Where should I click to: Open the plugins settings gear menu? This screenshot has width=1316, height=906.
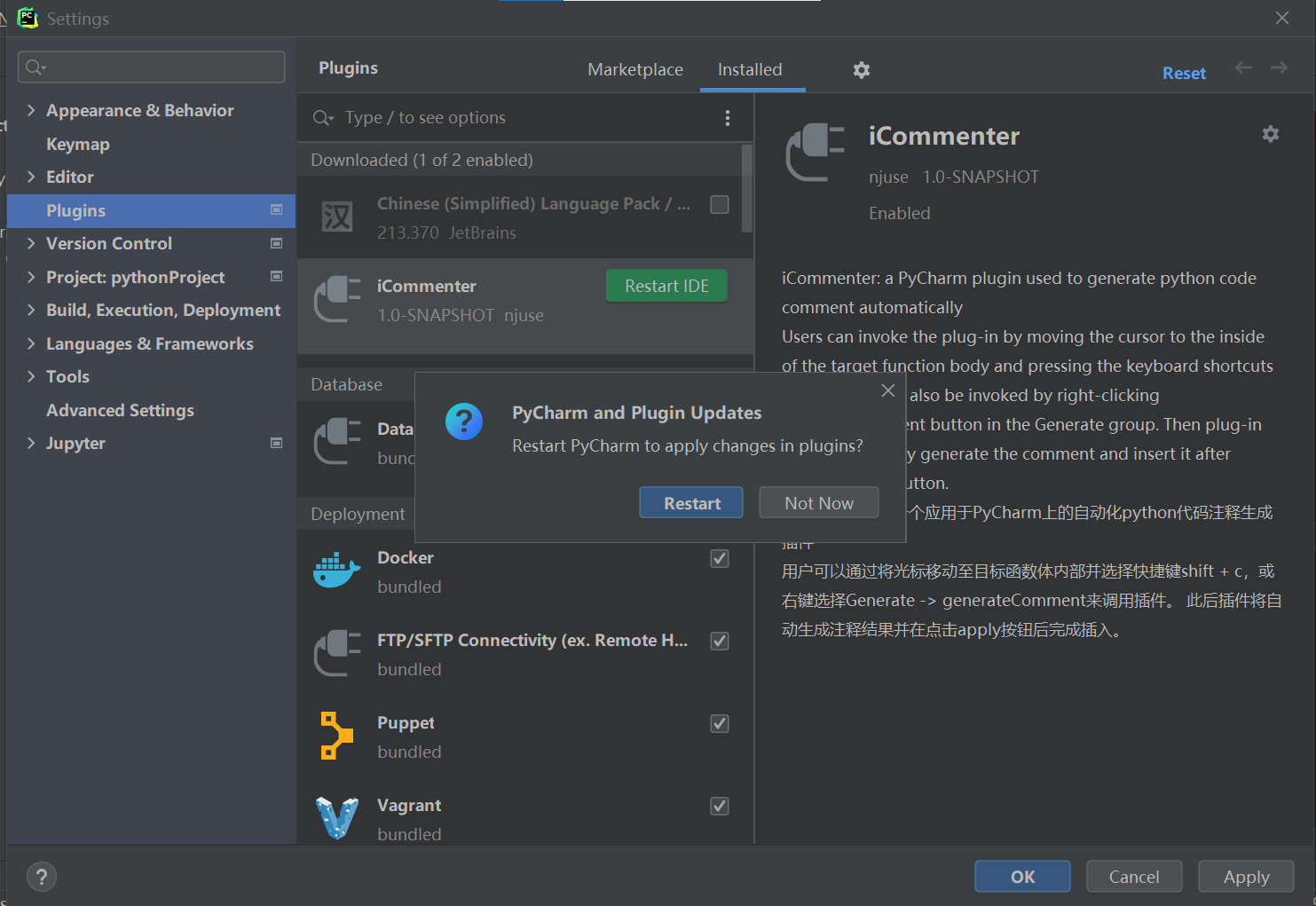(x=861, y=69)
